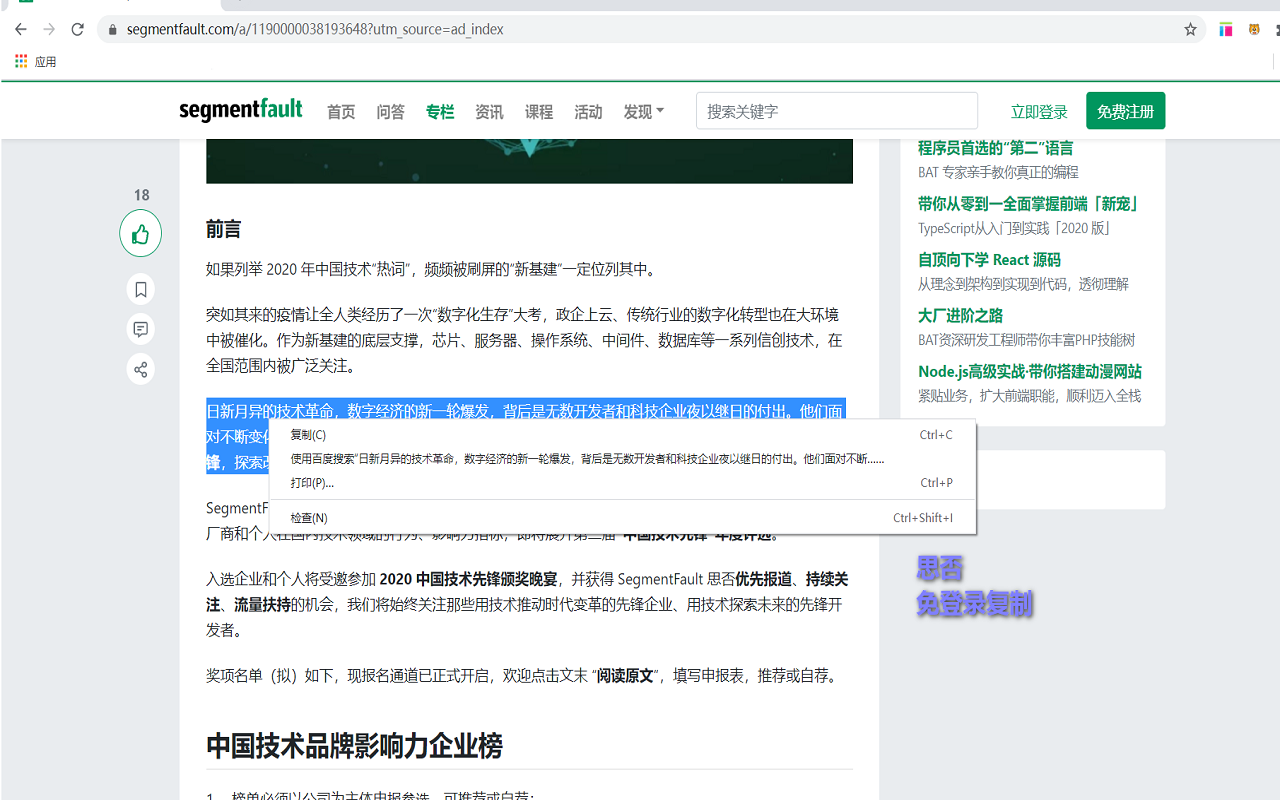The image size is (1280, 800).
Task: Click bold text 2020 中国技术先锋颁奖晚宴
Action: click(x=469, y=579)
